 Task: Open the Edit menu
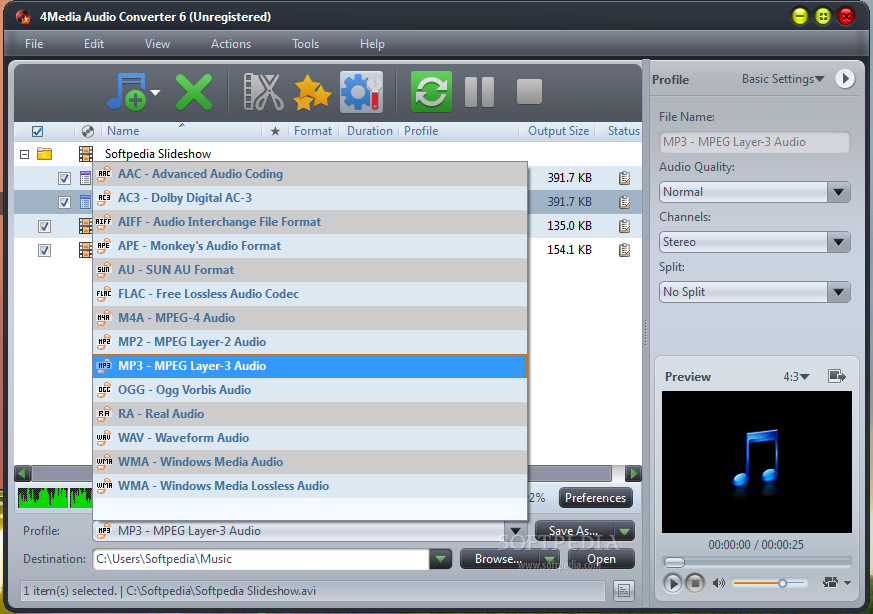point(94,44)
